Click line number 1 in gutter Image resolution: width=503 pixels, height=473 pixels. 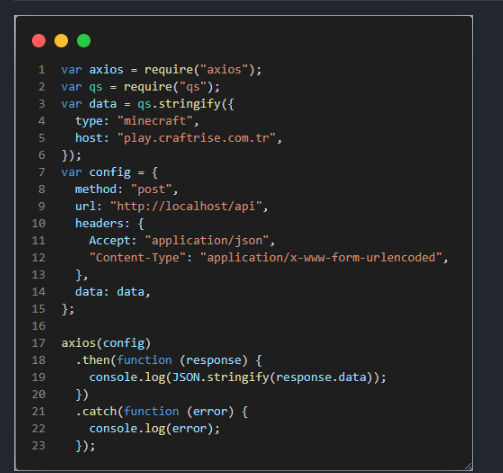pyautogui.click(x=42, y=70)
